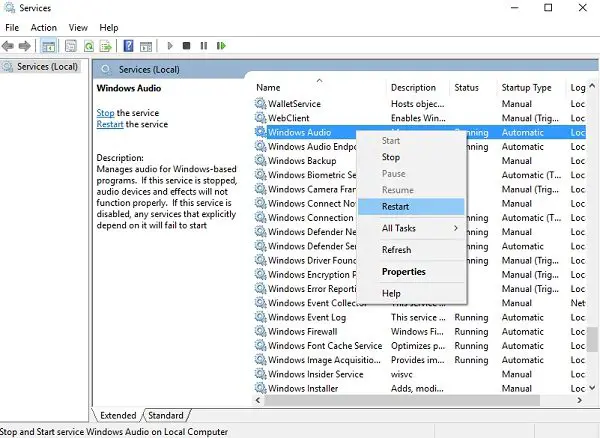Click the Start Service play icon

(x=170, y=46)
